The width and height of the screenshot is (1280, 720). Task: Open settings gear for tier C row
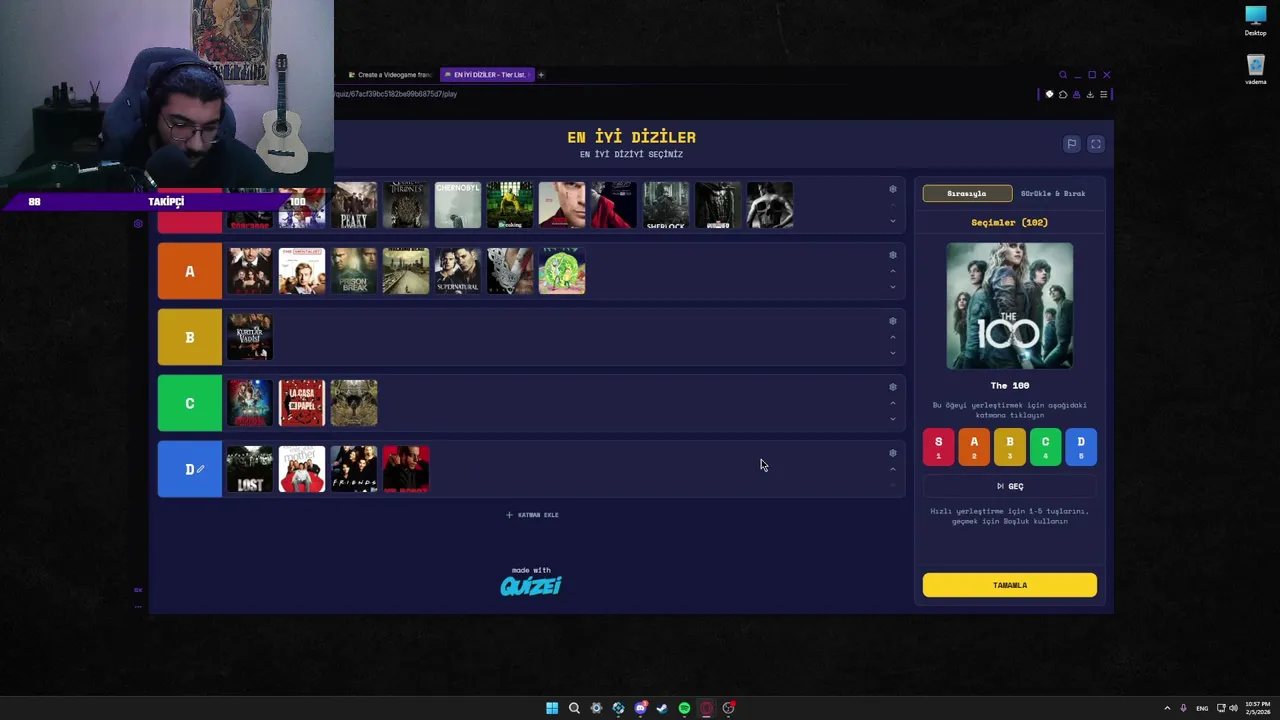(x=893, y=387)
